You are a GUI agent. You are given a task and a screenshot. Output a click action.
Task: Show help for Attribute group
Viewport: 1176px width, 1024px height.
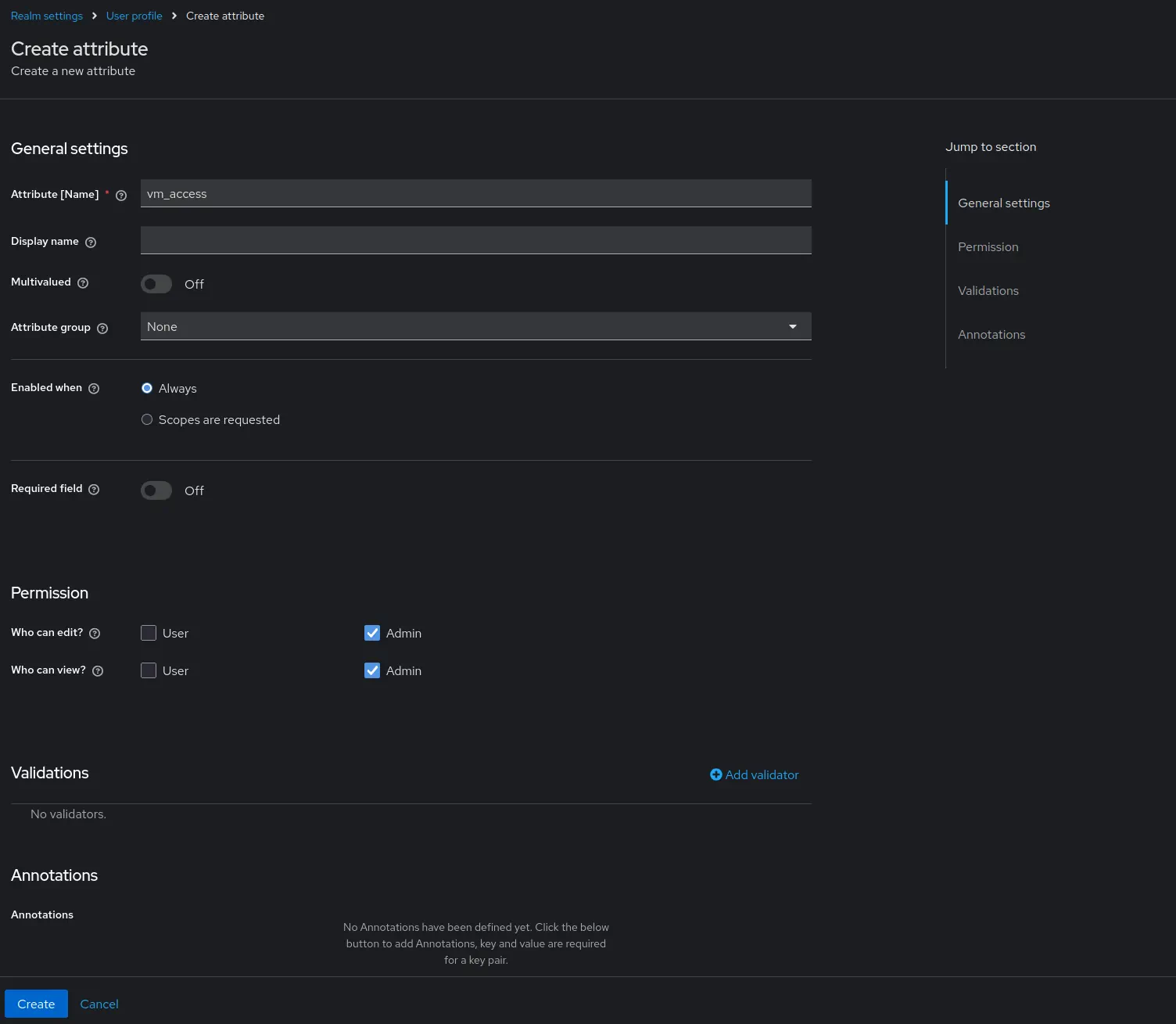pos(102,329)
